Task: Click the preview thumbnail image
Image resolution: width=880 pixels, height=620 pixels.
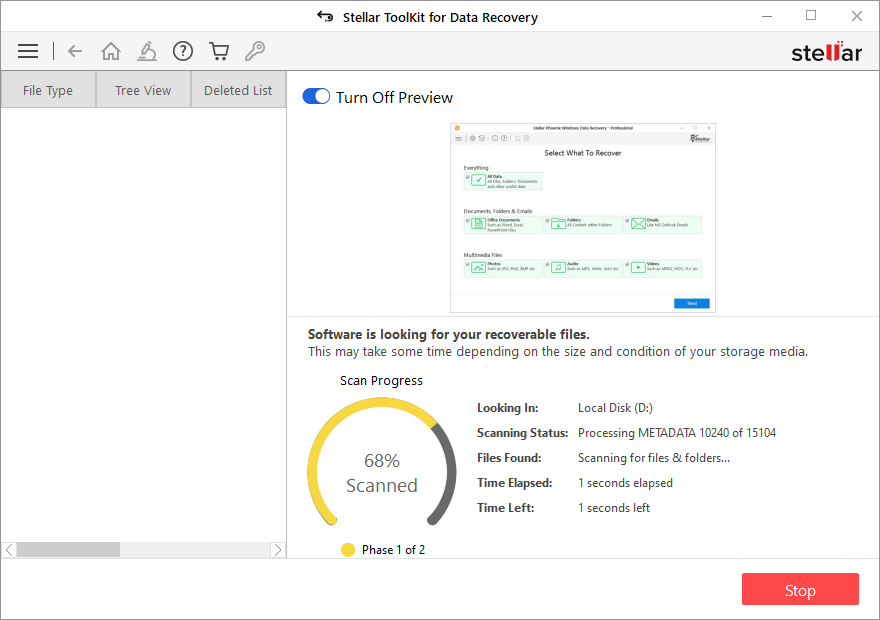Action: (x=583, y=218)
